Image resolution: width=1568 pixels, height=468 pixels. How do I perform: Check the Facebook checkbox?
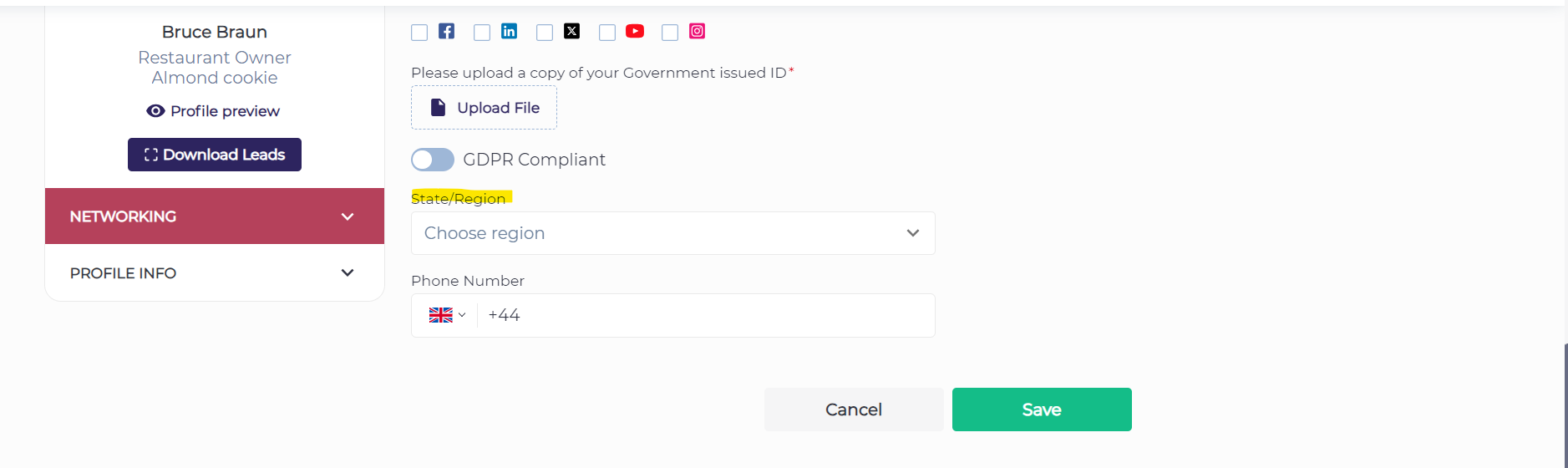tap(419, 33)
